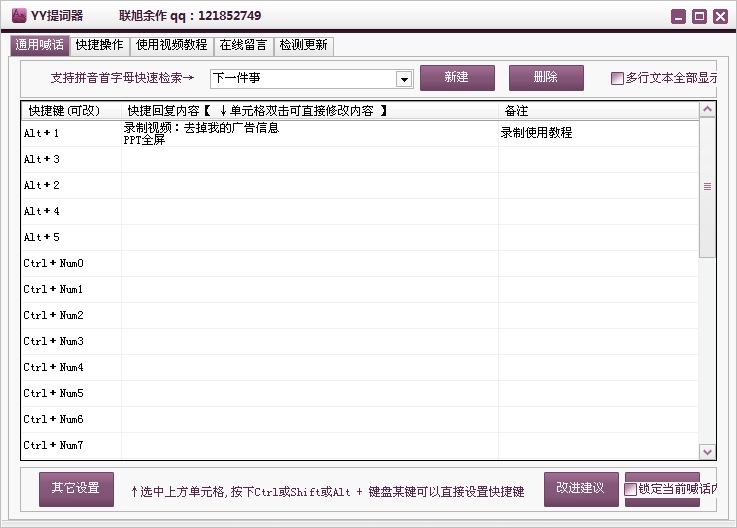
Task: Maximize the YY提词器 window
Action: coord(699,16)
